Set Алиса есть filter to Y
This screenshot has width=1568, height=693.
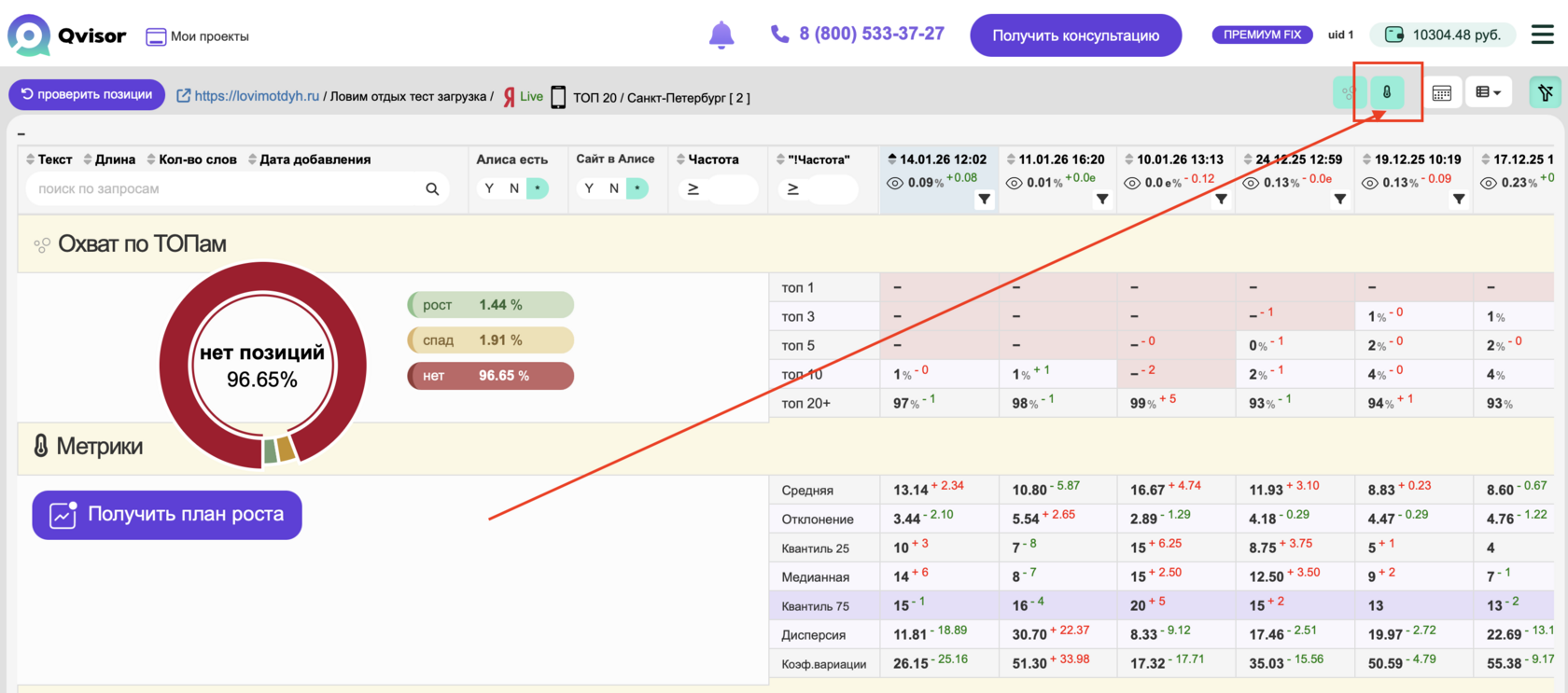pos(489,188)
